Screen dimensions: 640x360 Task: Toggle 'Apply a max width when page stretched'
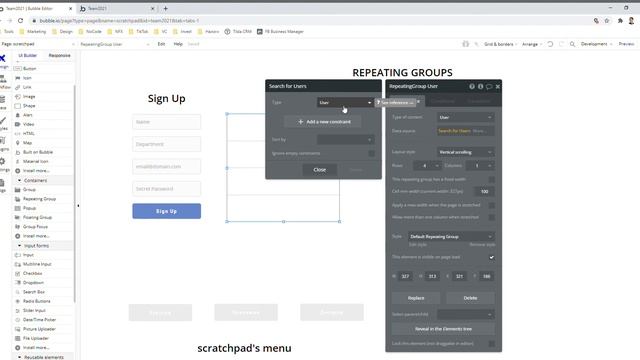[491, 205]
